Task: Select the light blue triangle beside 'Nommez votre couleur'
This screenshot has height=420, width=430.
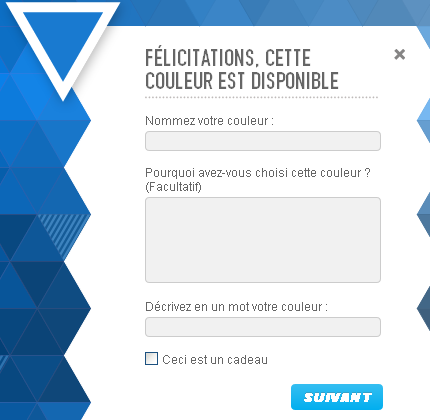Action: (x=424, y=121)
